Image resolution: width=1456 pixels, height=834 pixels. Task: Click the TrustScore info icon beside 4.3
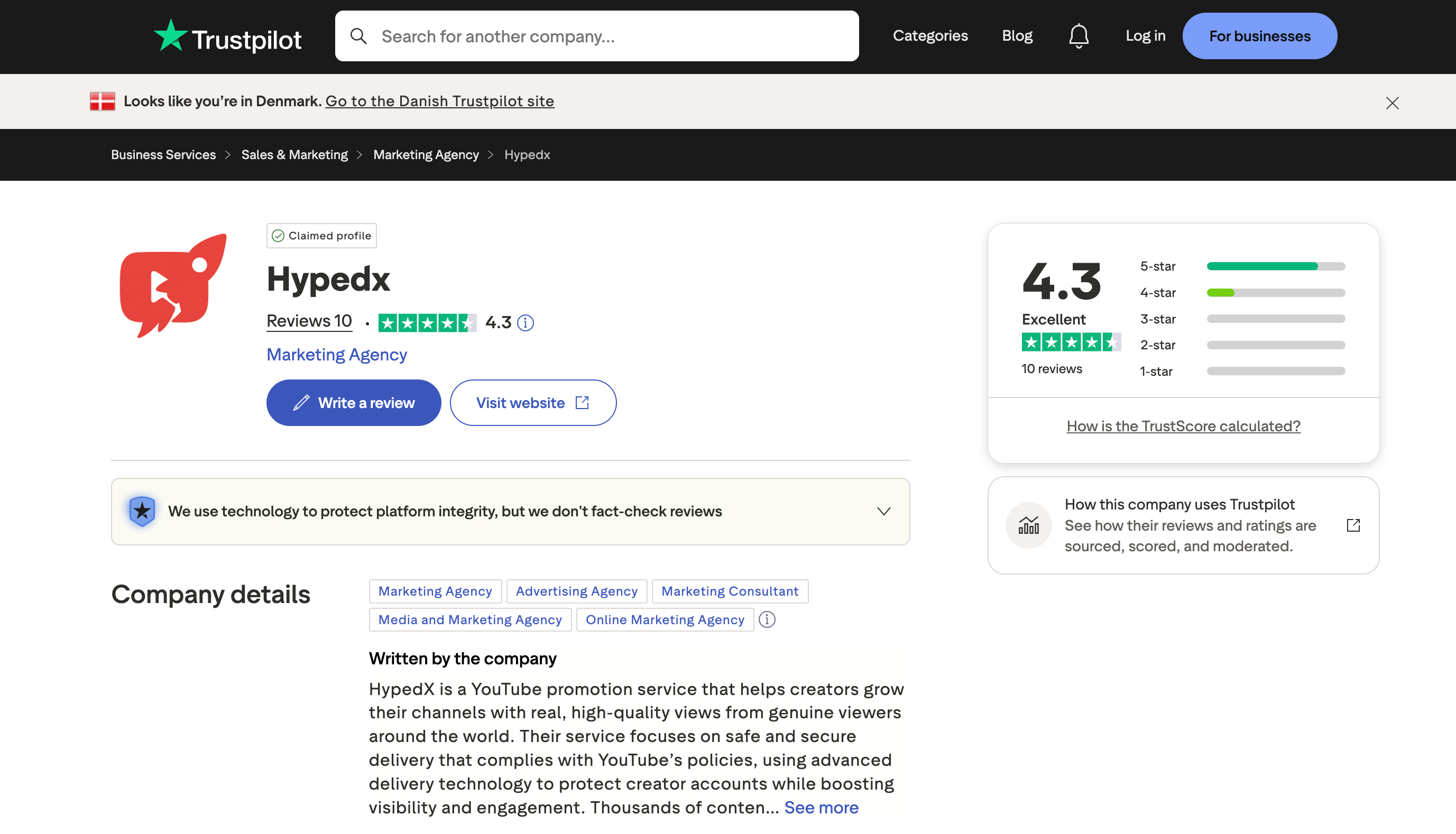(x=525, y=323)
